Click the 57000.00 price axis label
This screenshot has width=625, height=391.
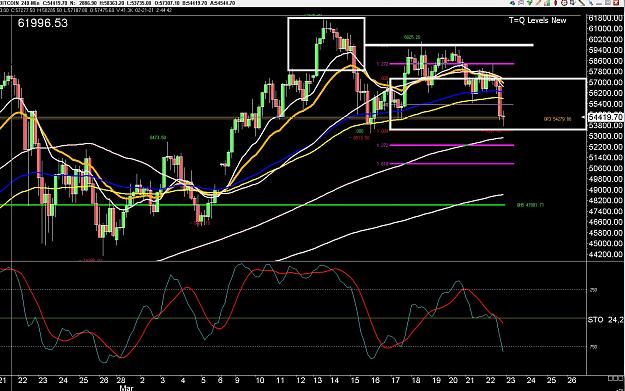tap(605, 83)
